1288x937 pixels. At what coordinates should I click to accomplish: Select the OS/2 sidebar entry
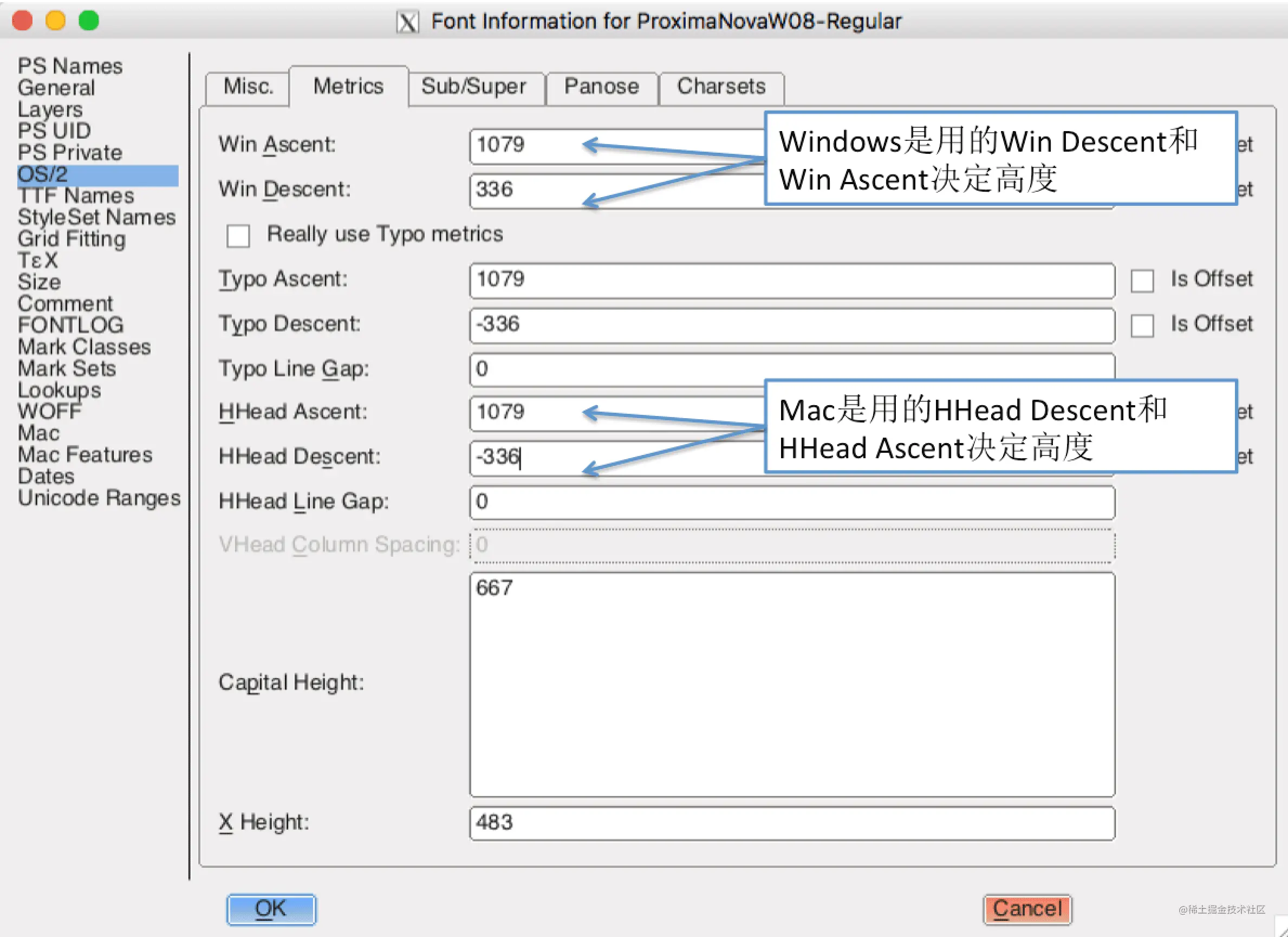pyautogui.click(x=97, y=174)
